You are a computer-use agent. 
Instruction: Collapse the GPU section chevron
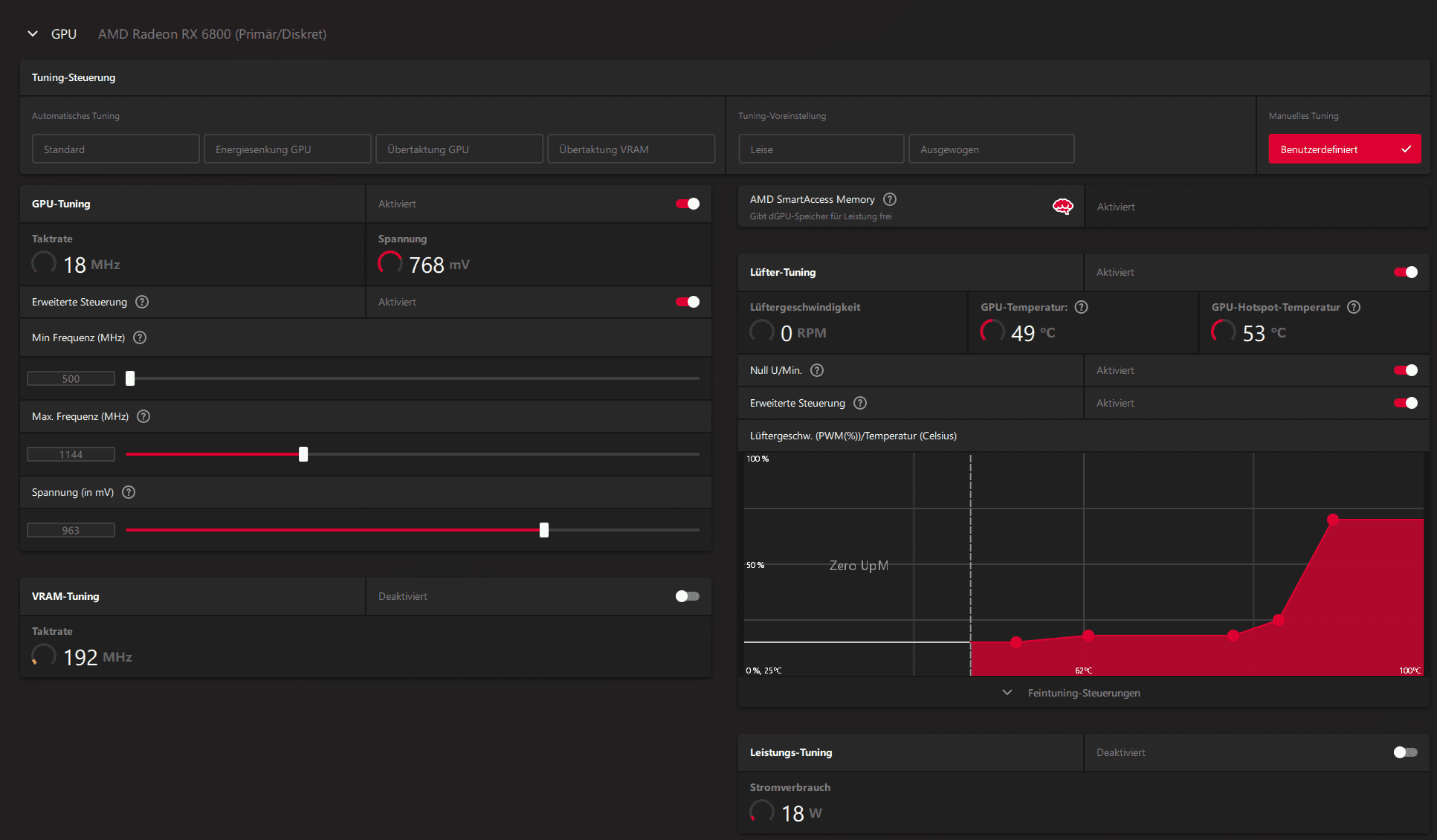(33, 33)
